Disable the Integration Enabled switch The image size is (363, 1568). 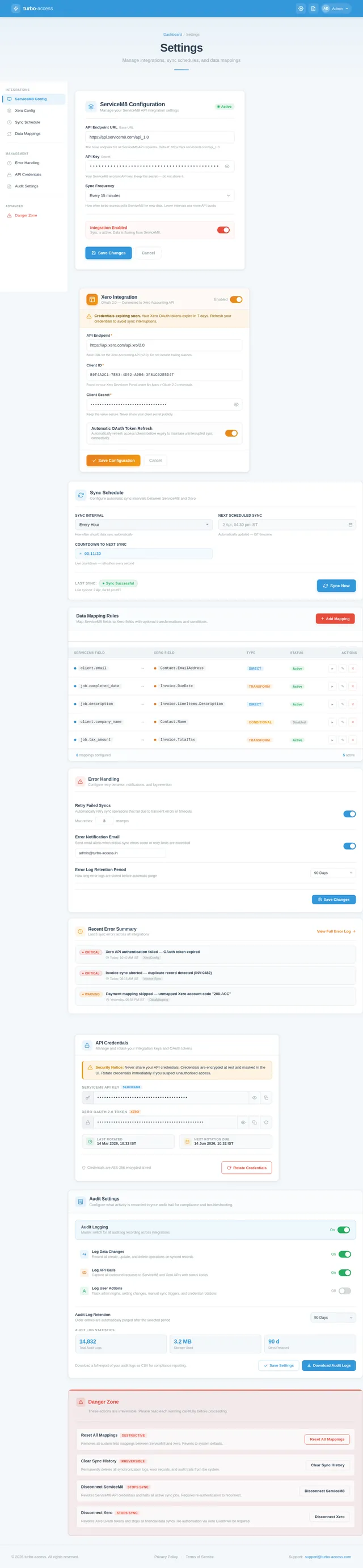223,230
